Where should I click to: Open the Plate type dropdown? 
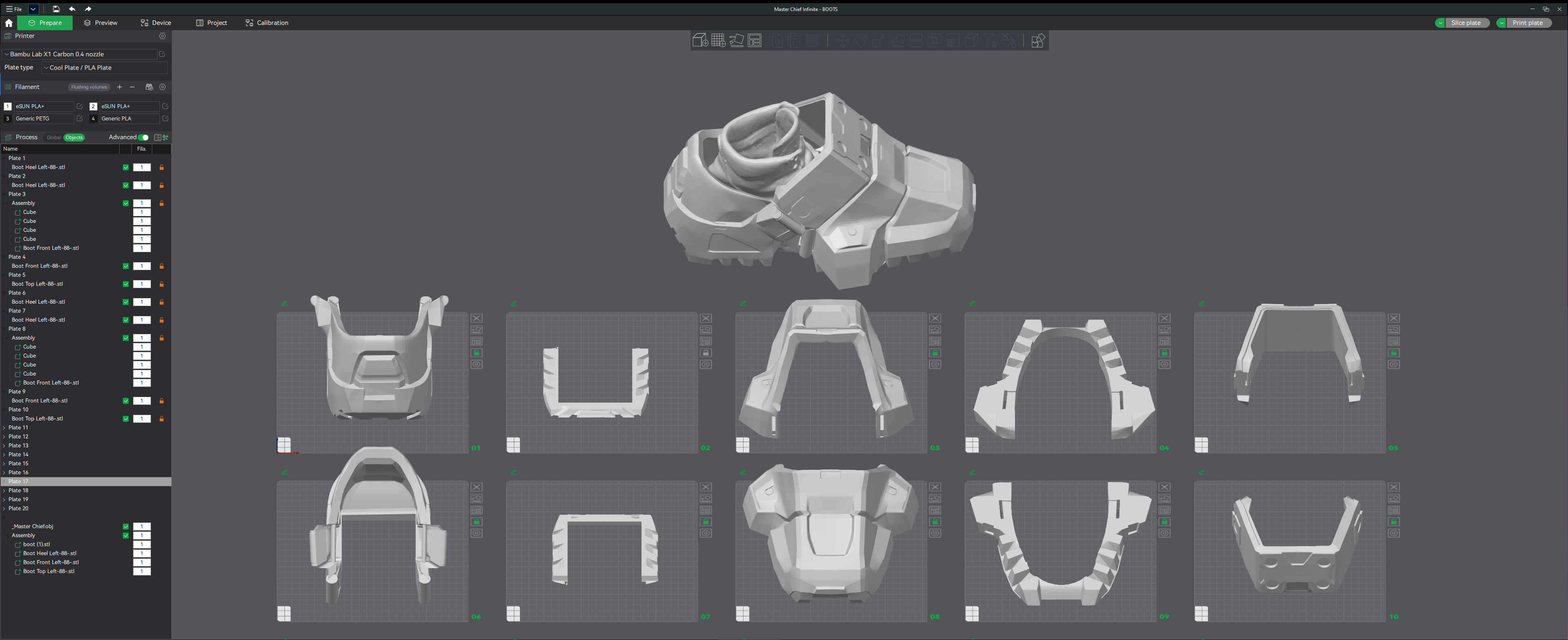104,68
